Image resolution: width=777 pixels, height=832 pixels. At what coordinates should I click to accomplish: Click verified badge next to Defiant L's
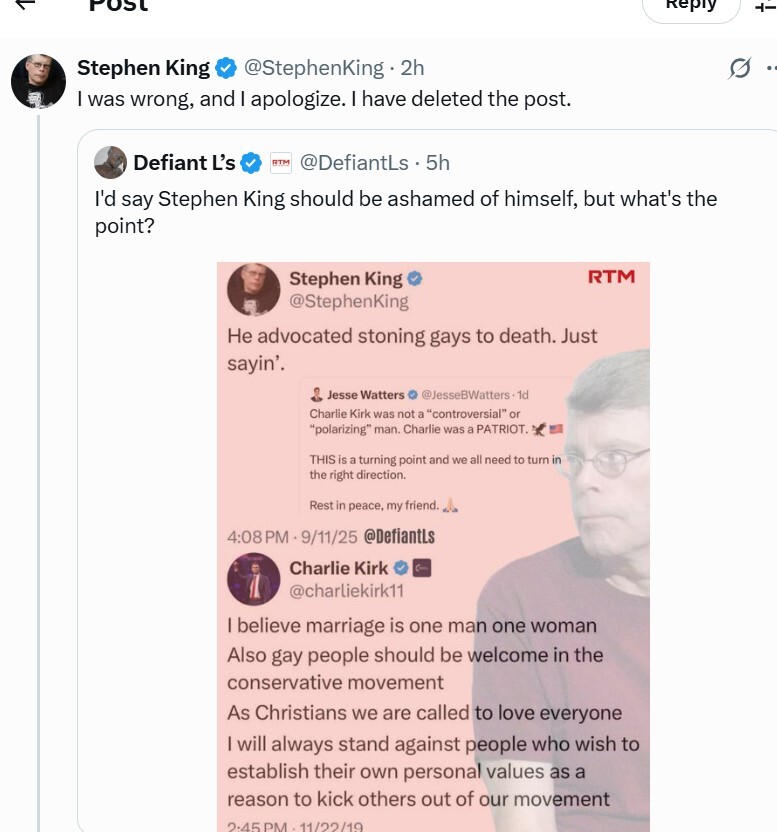[251, 162]
